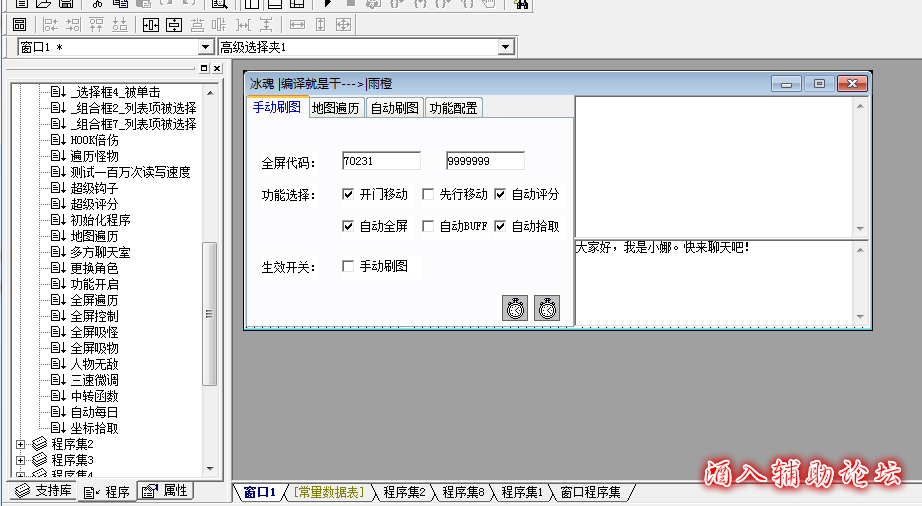Select the 坐标拾取 subroutine in the tree

click(x=94, y=428)
